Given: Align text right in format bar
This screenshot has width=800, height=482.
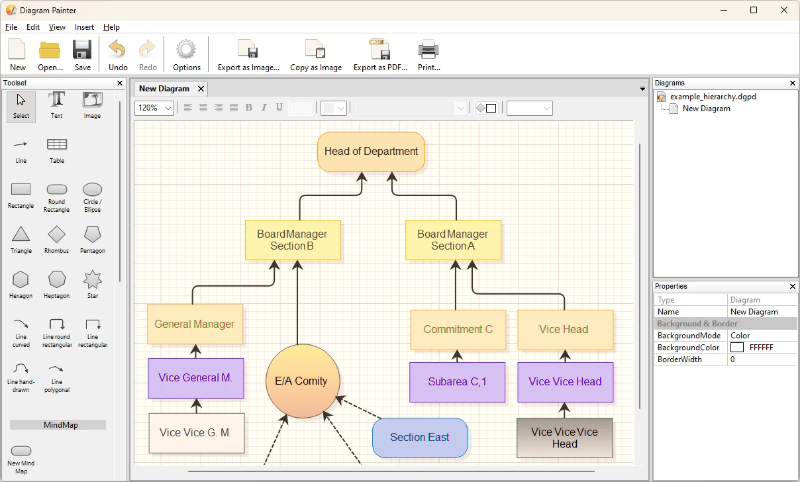Looking at the screenshot, I should pos(218,108).
